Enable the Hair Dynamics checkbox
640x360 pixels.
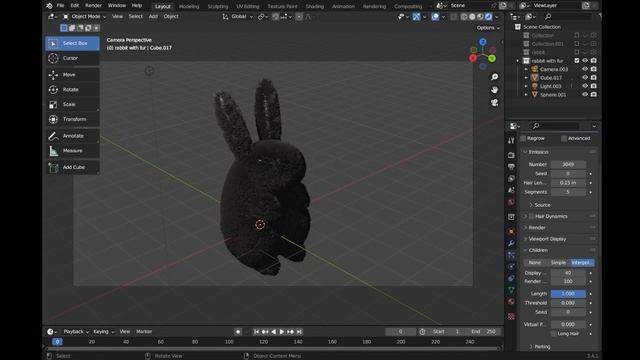[531, 216]
